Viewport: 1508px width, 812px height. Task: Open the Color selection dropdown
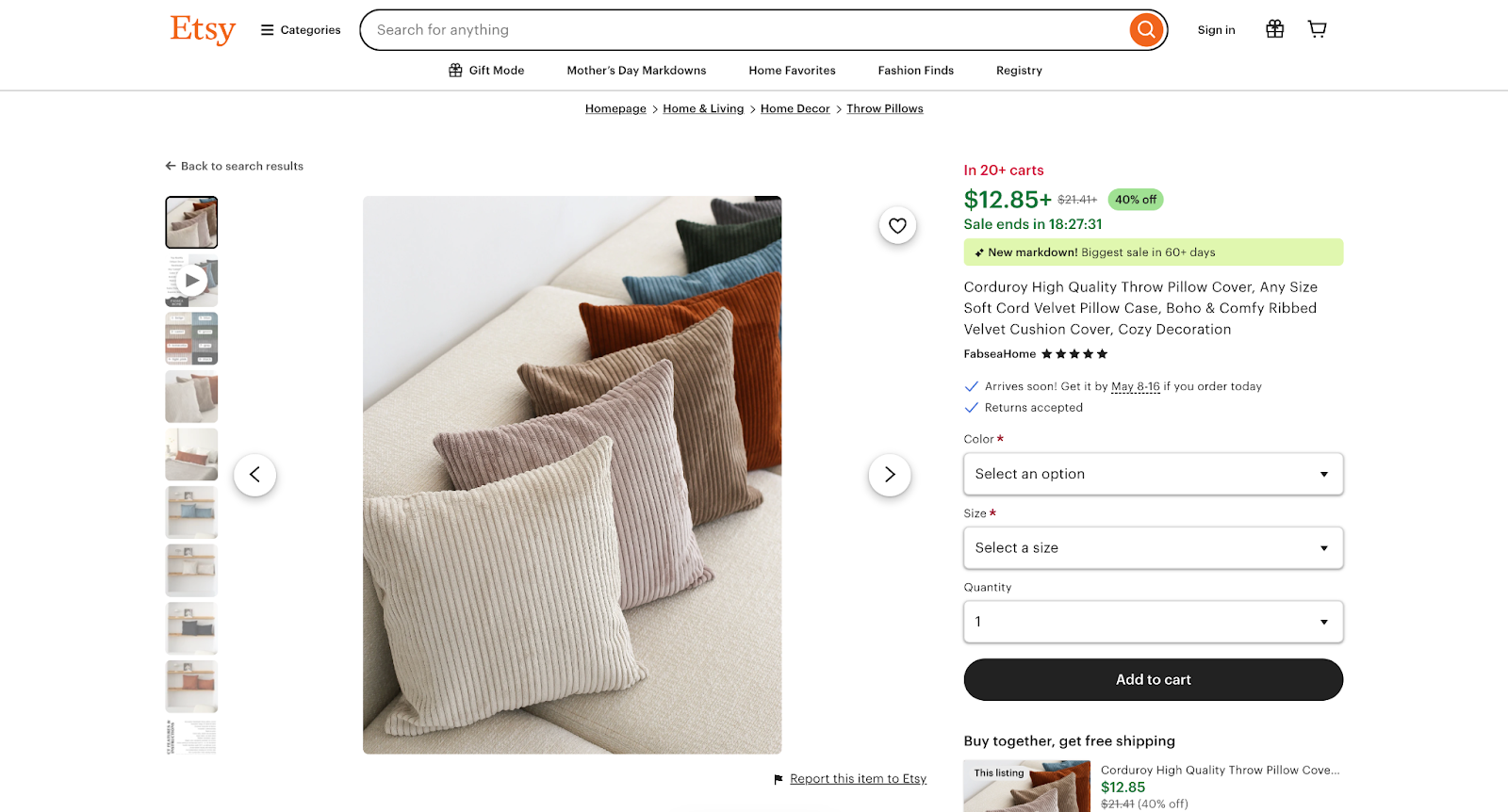point(1153,474)
